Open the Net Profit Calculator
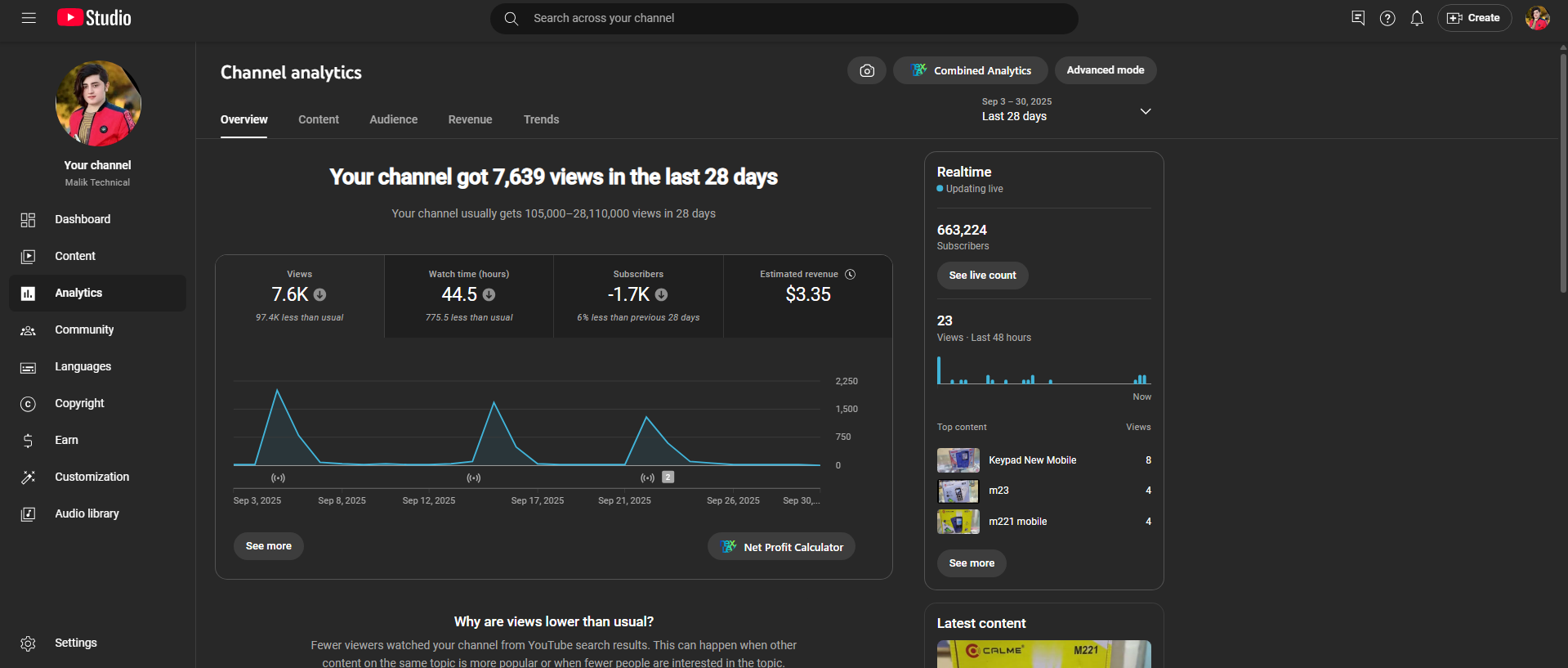Image resolution: width=1568 pixels, height=668 pixels. pyautogui.click(x=781, y=547)
